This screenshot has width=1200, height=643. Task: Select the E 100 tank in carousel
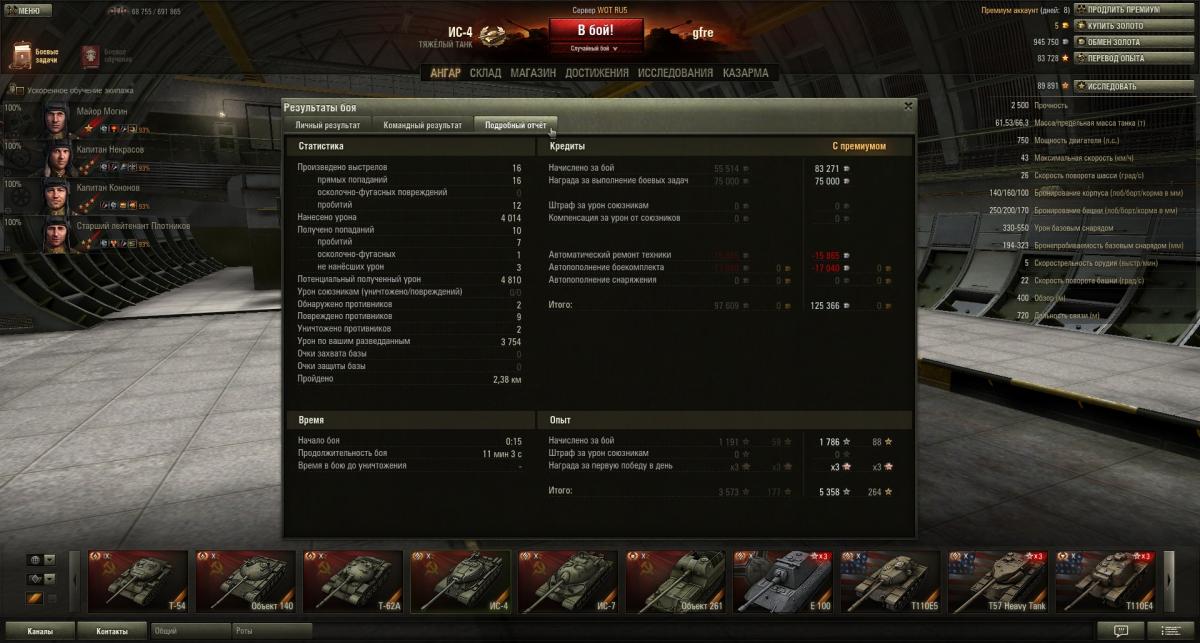(x=782, y=581)
